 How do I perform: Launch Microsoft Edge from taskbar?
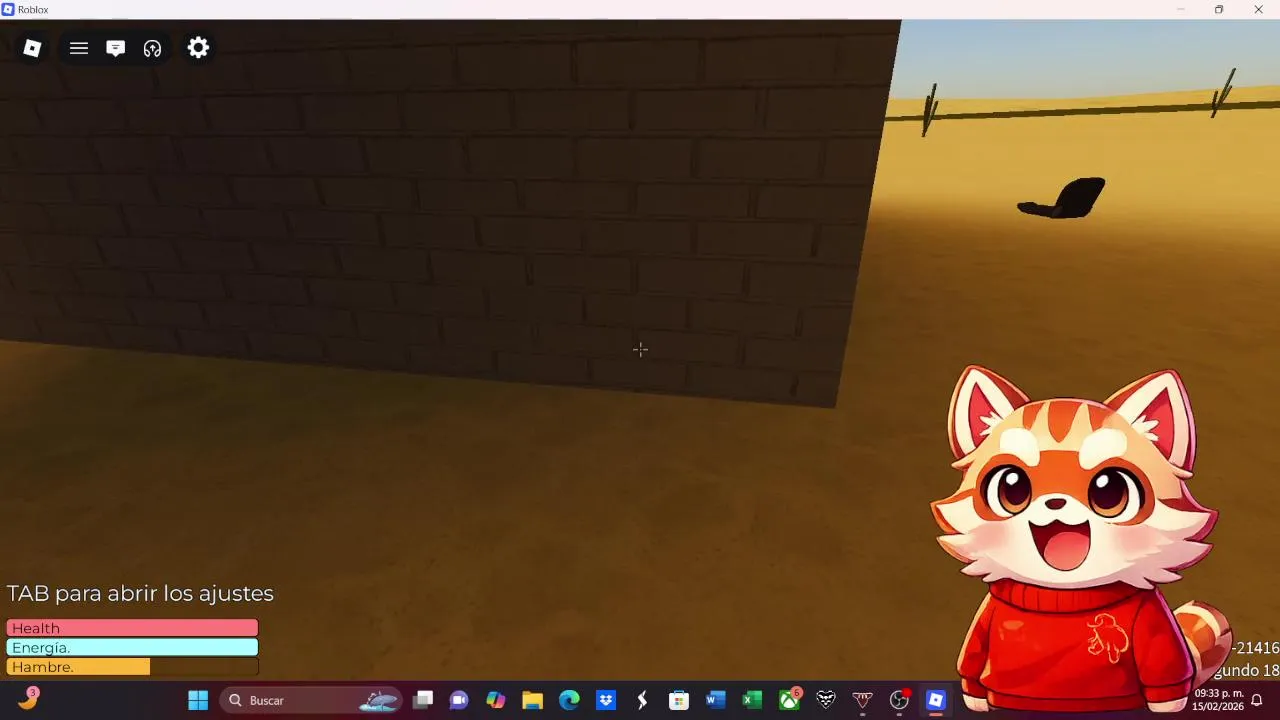569,700
